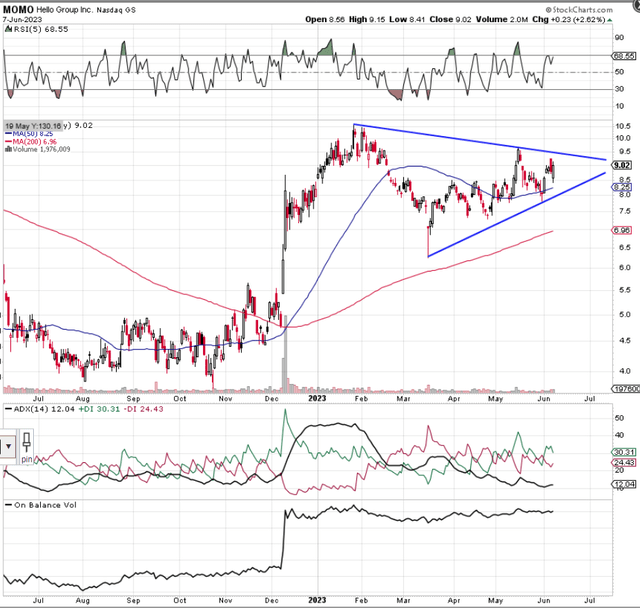Click the Nasdaq GS exchange label
Screen dimensions: 640x608
116,10
